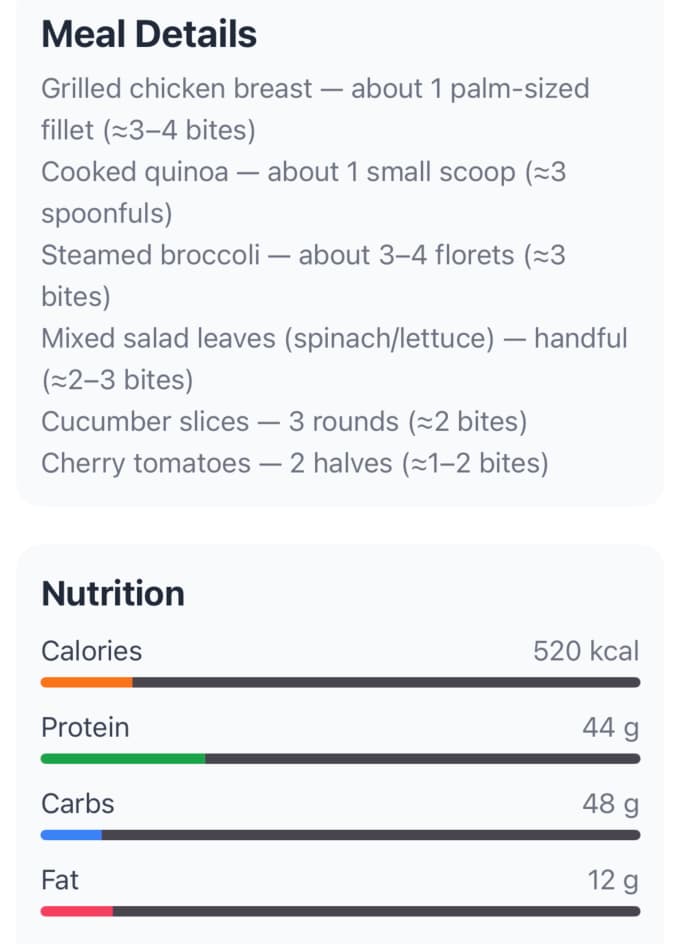Tap the 12 g fat value
The width and height of the screenshot is (680, 944).
[x=612, y=880]
